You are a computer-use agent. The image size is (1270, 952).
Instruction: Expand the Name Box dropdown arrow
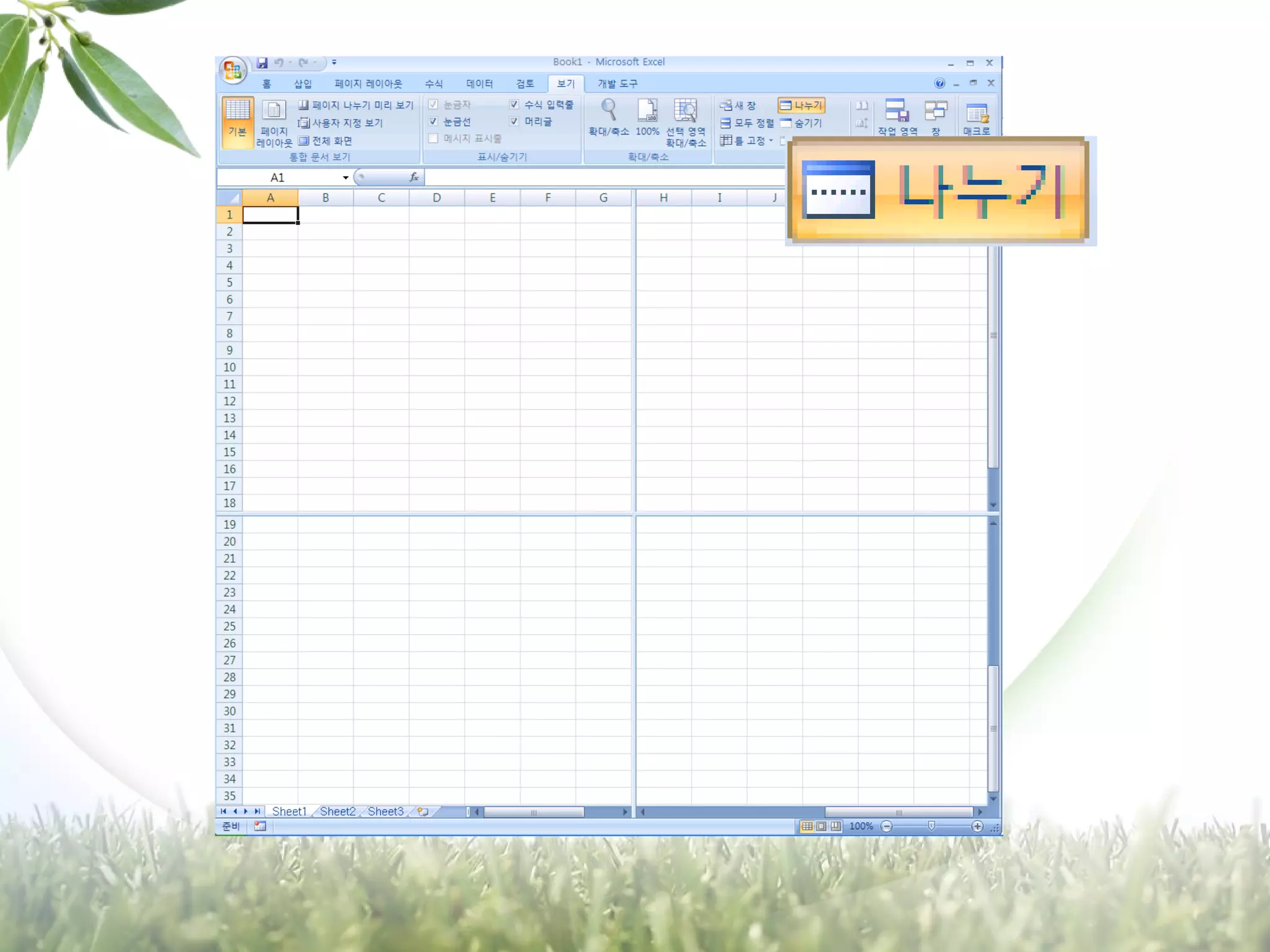click(x=345, y=178)
